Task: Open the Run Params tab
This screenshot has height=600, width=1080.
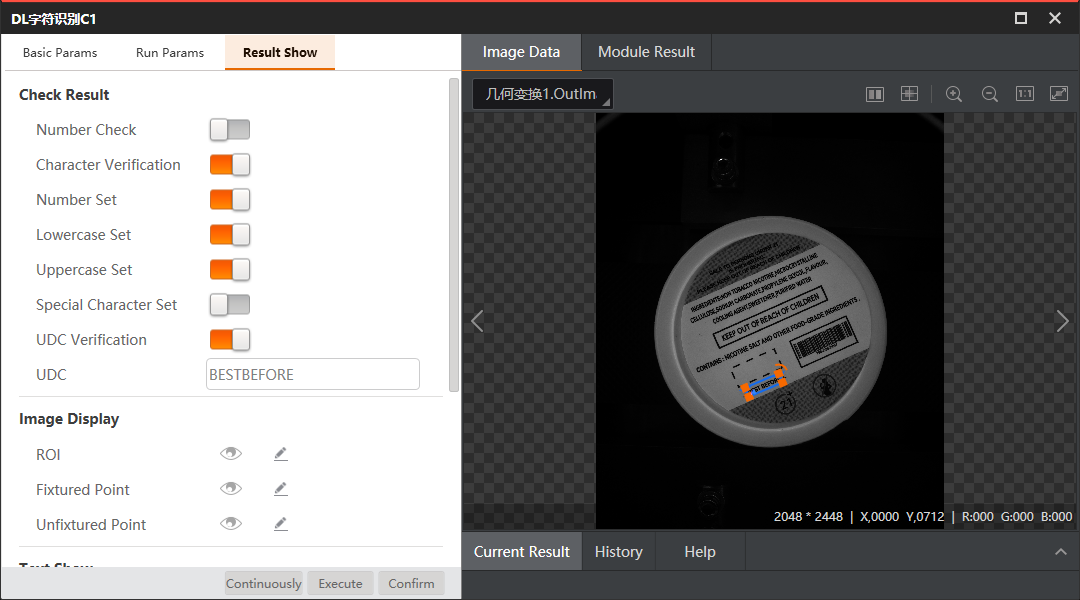Action: (x=169, y=51)
